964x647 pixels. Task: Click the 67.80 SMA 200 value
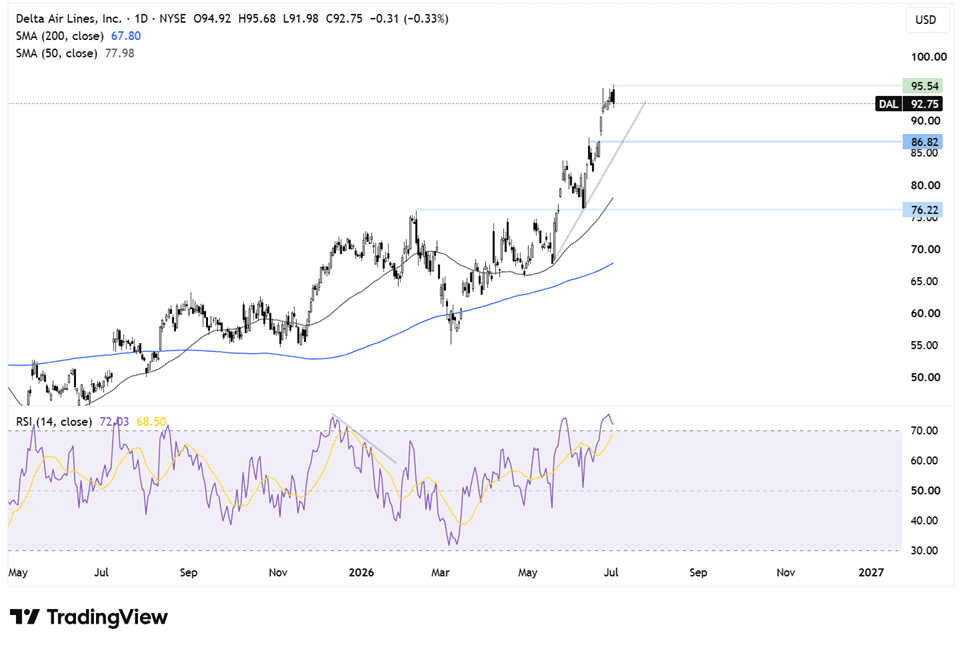126,36
